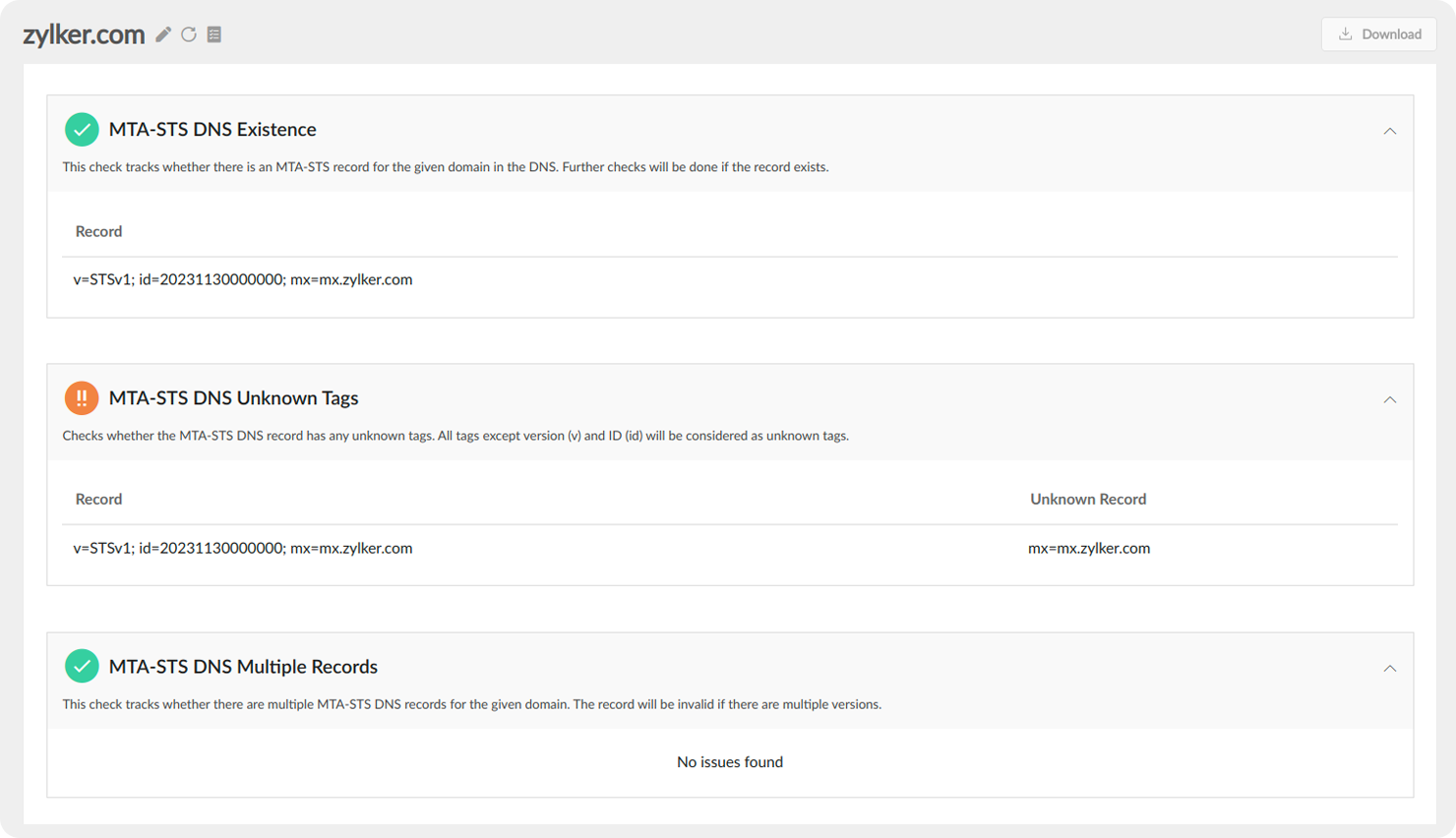Screen dimensions: 1456x838
Task: Click the unknown record value mx=mx.zylker.com
Action: point(1088,548)
